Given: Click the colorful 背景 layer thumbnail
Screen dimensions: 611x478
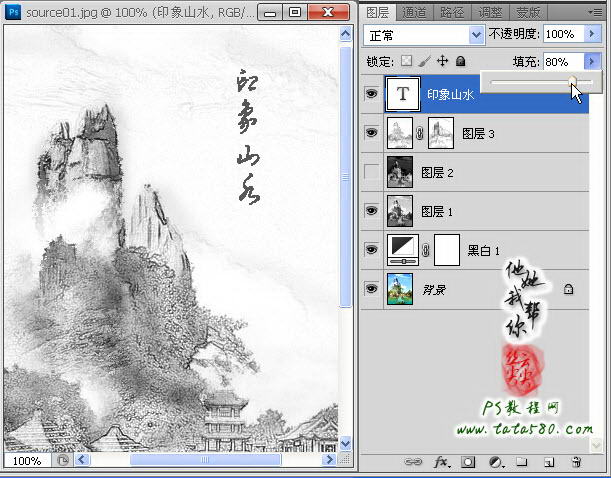Looking at the screenshot, I should pyautogui.click(x=400, y=289).
